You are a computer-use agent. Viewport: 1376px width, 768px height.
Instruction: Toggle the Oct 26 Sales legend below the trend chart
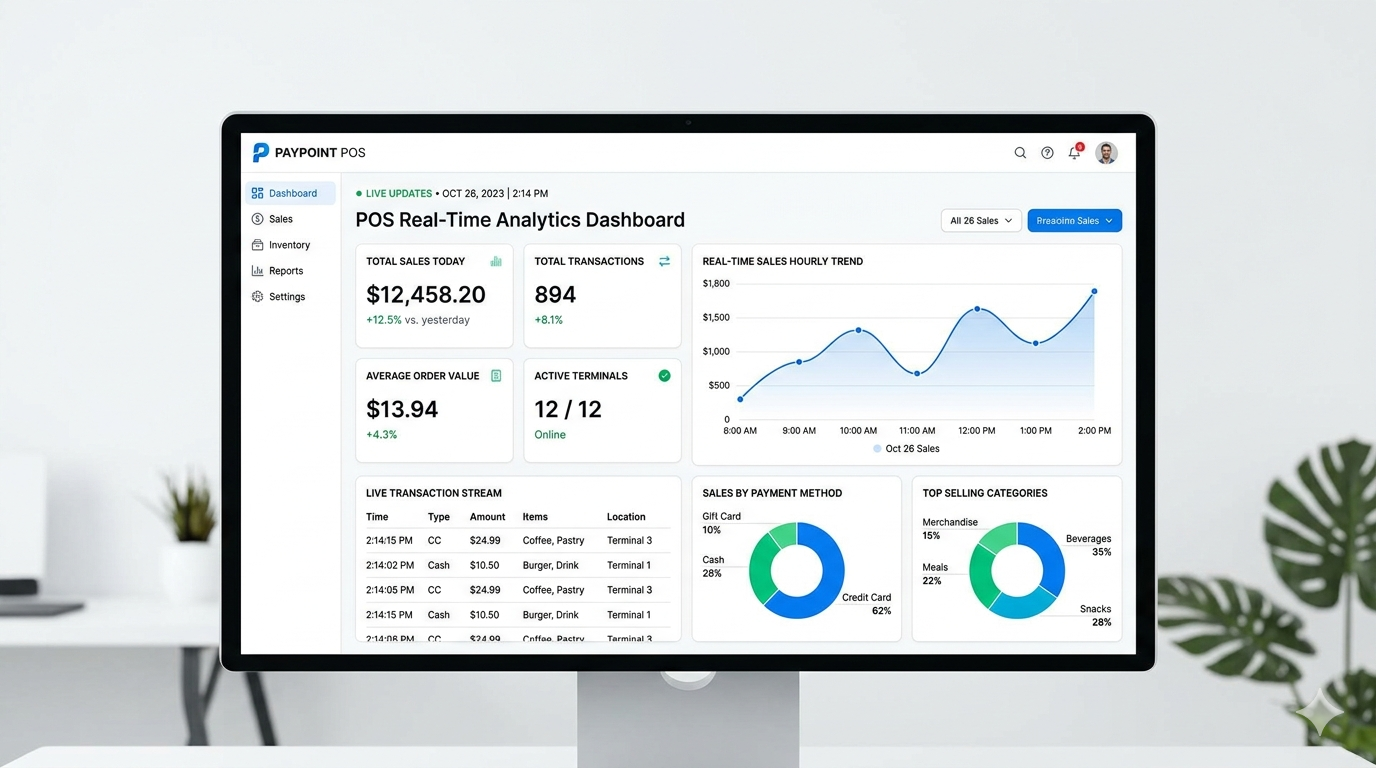point(905,449)
